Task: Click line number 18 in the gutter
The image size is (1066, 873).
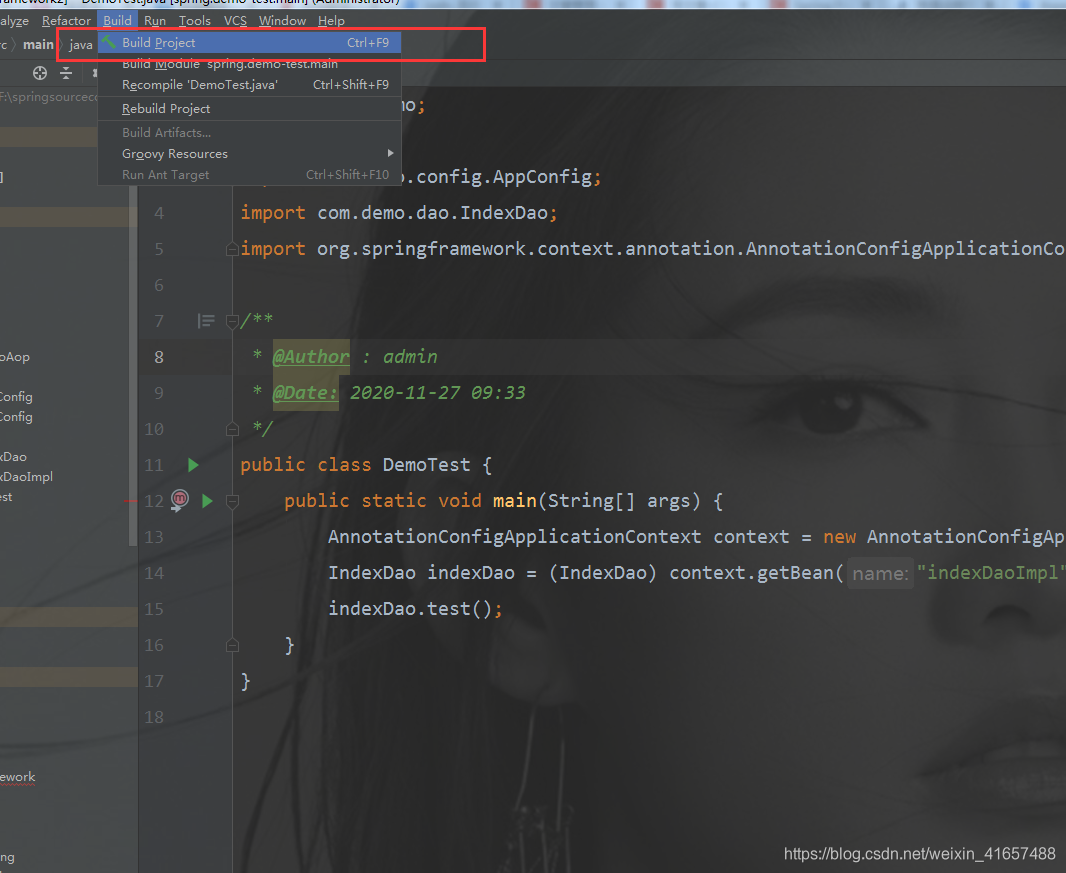Action: pyautogui.click(x=154, y=717)
